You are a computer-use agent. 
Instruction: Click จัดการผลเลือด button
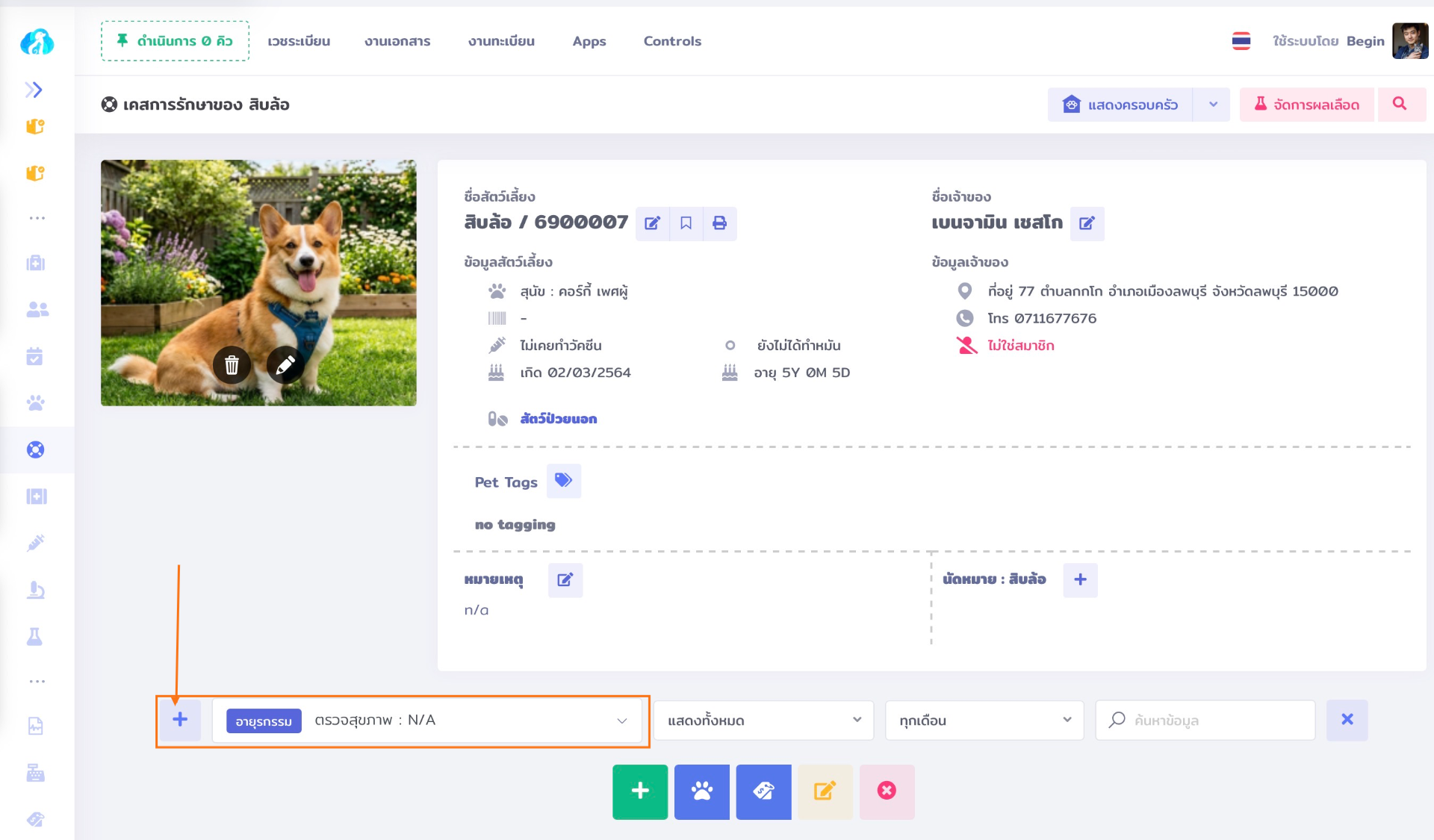coord(1306,105)
